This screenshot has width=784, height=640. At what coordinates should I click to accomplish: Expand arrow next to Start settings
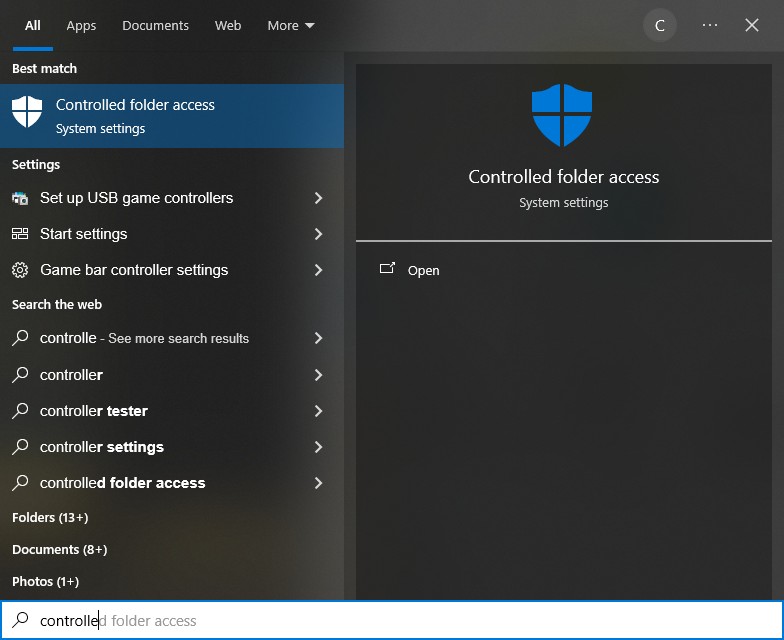(318, 234)
